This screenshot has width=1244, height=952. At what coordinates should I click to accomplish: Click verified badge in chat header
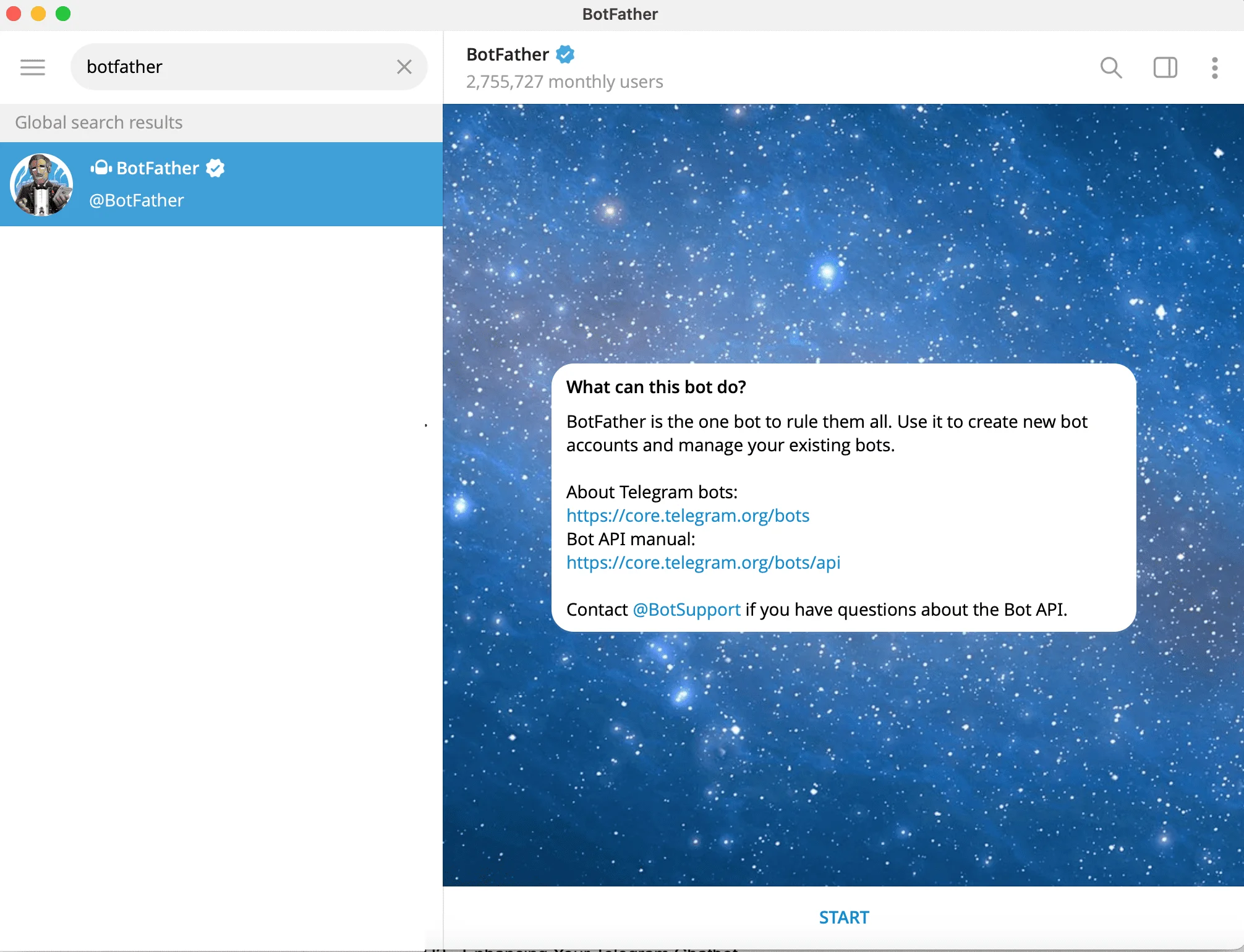click(x=564, y=54)
